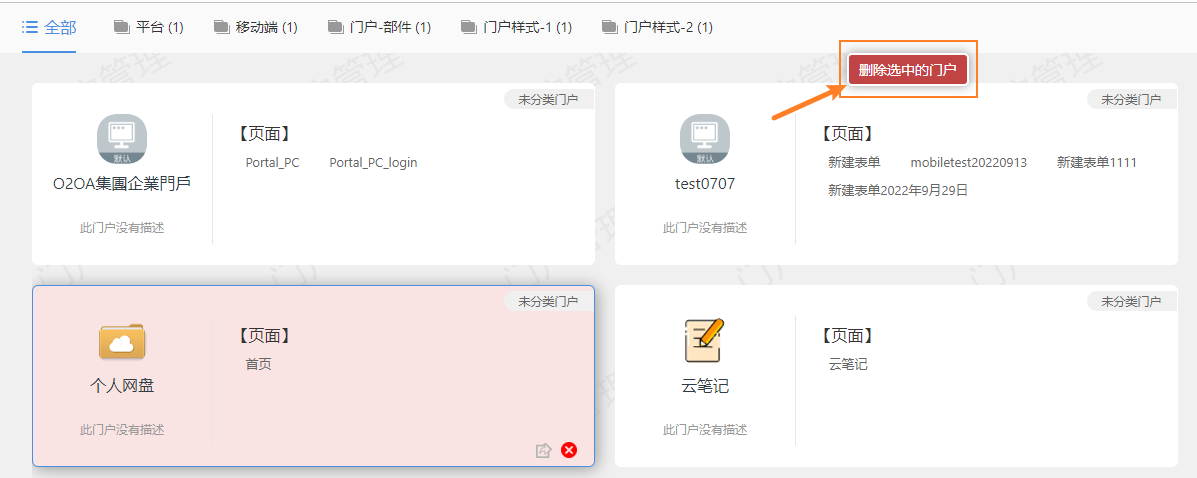Open the Portal_PC page link
Screen dimensions: 1197x478
[x=272, y=162]
